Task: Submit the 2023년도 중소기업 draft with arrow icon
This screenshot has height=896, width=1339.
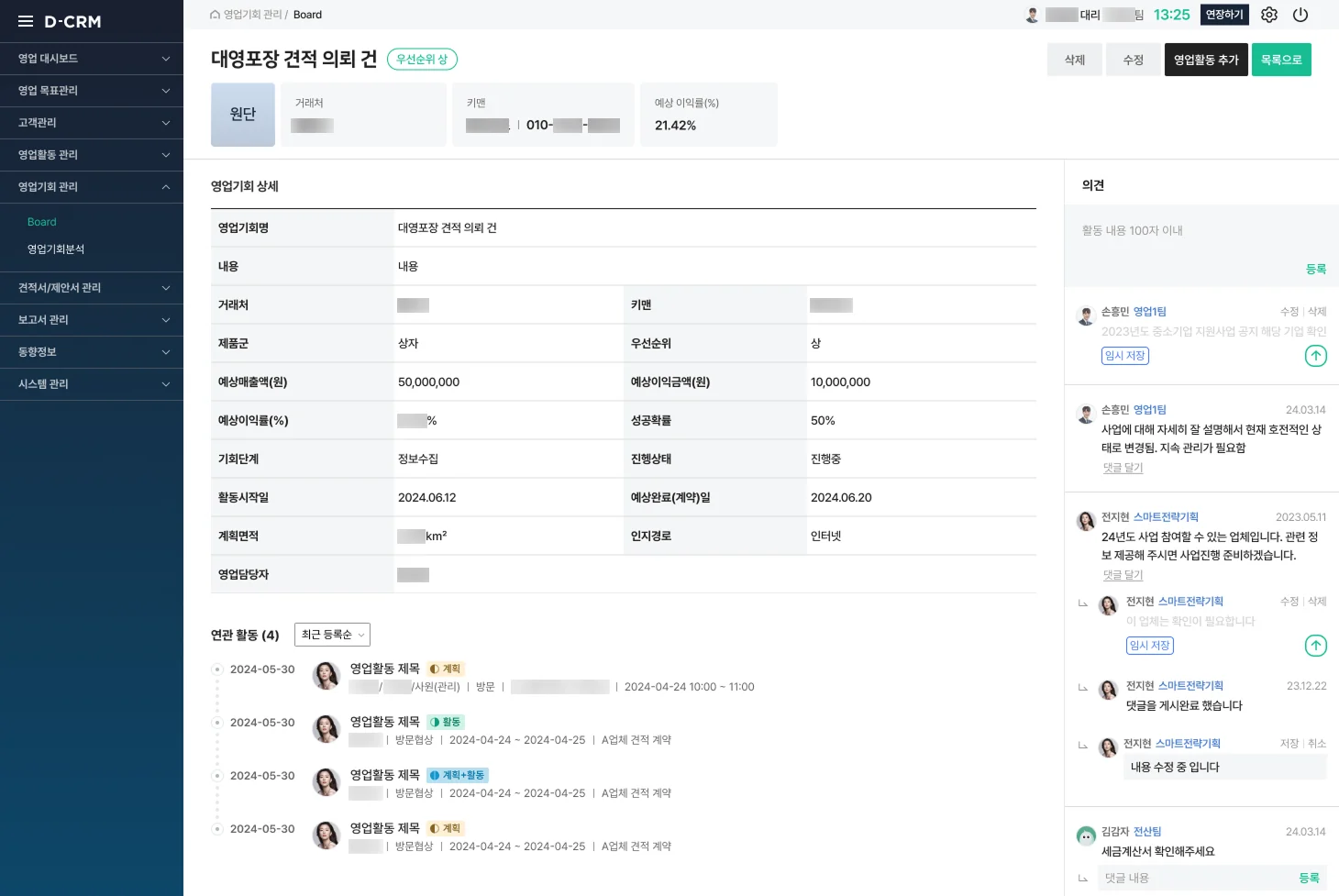Action: point(1316,356)
